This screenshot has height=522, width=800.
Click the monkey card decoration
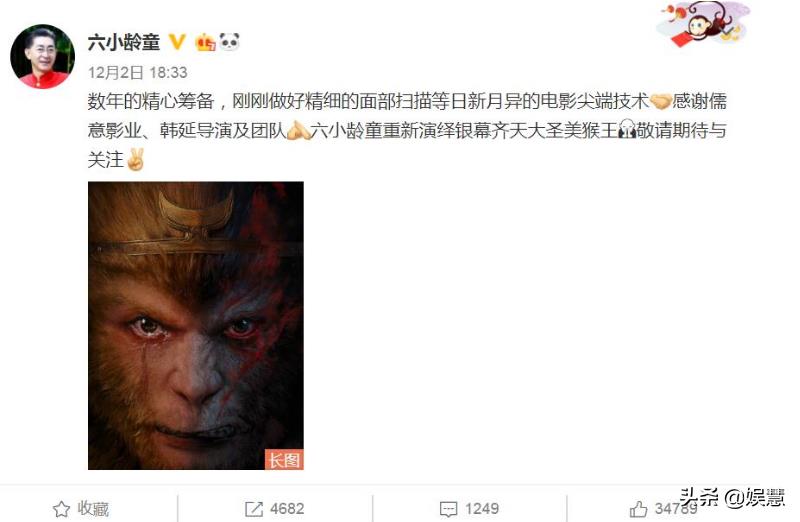point(705,23)
